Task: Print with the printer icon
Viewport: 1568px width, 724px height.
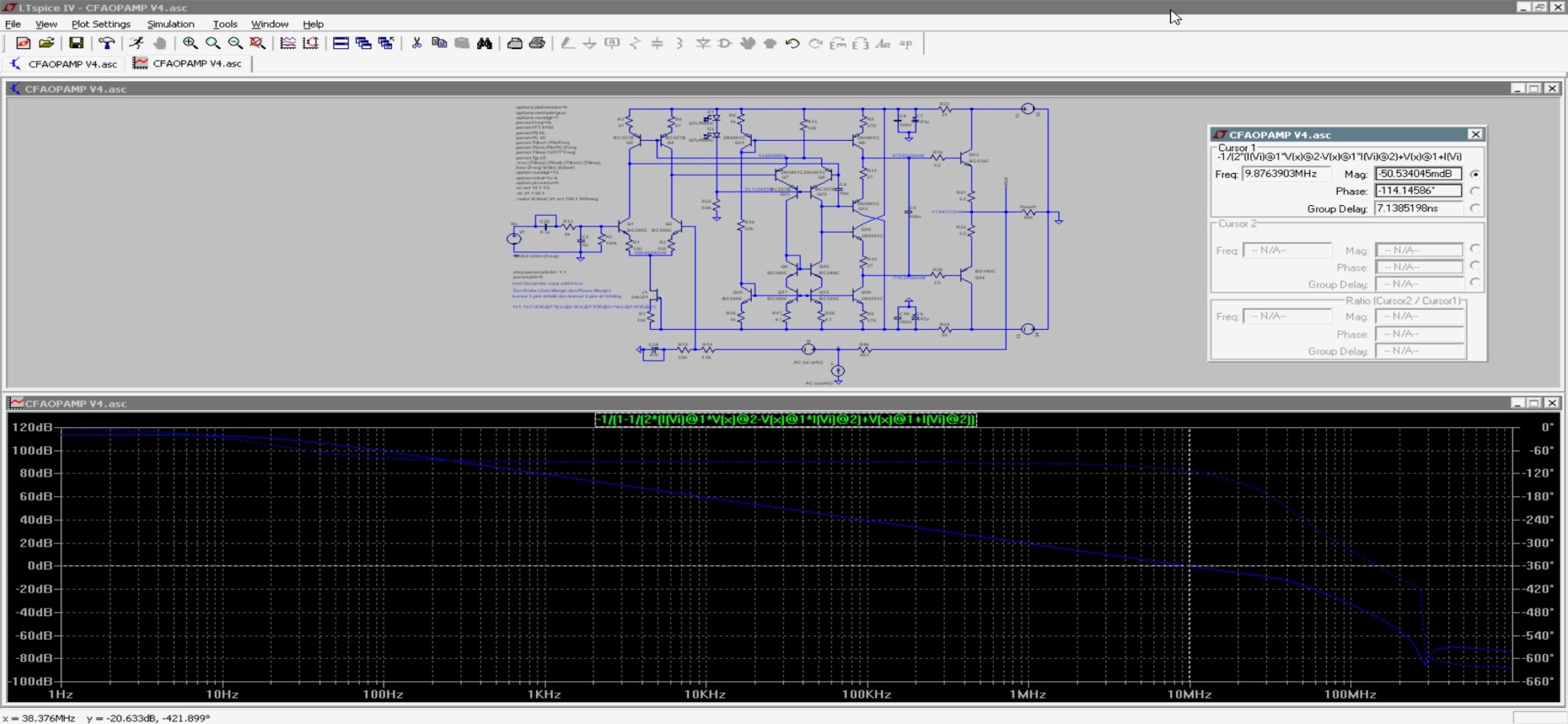Action: (537, 44)
